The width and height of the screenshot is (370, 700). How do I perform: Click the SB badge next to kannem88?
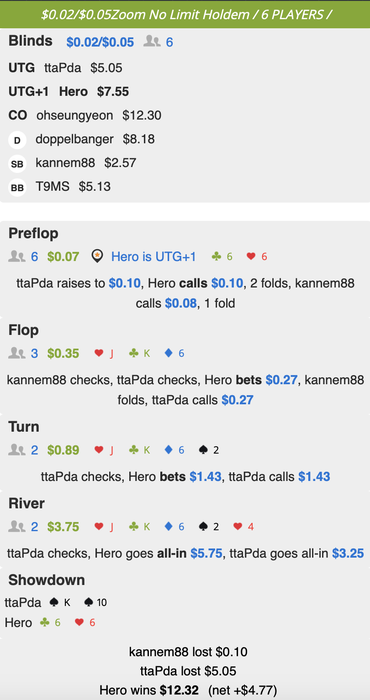click(17, 163)
